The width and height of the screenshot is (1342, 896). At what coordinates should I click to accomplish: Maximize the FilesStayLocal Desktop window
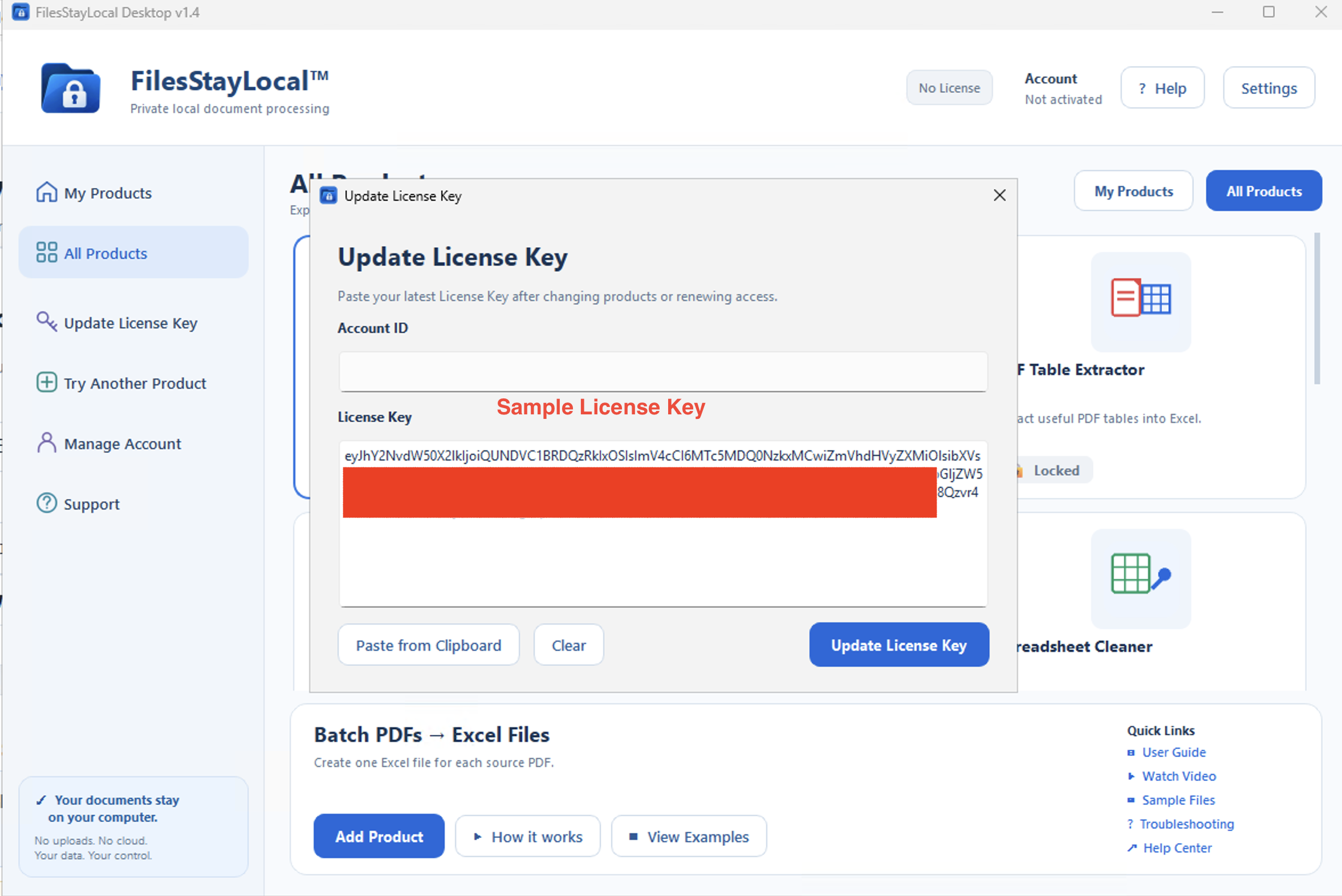coord(1269,12)
